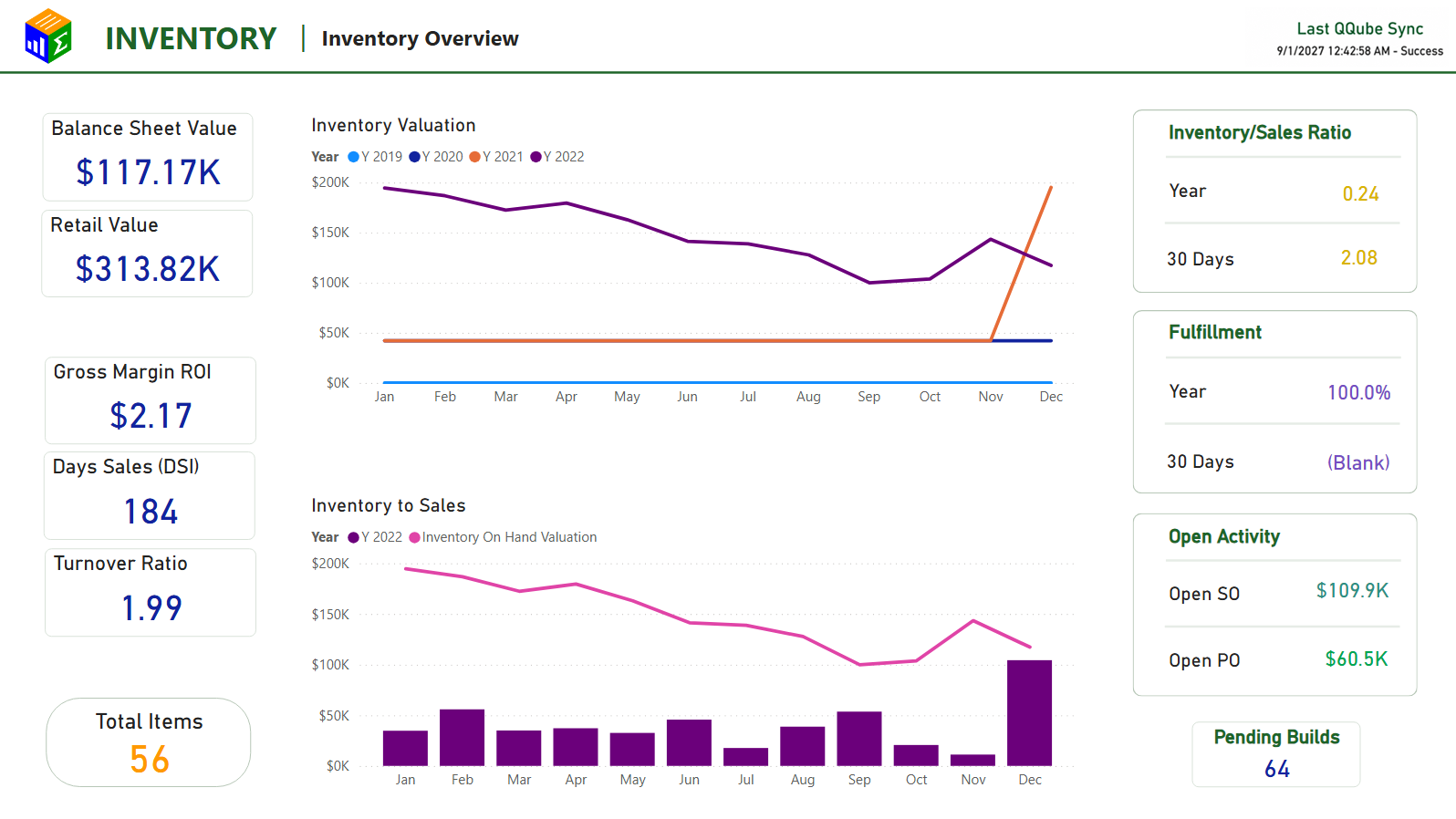Click the Year label in Inventory/Sales Ratio card

[x=1188, y=191]
